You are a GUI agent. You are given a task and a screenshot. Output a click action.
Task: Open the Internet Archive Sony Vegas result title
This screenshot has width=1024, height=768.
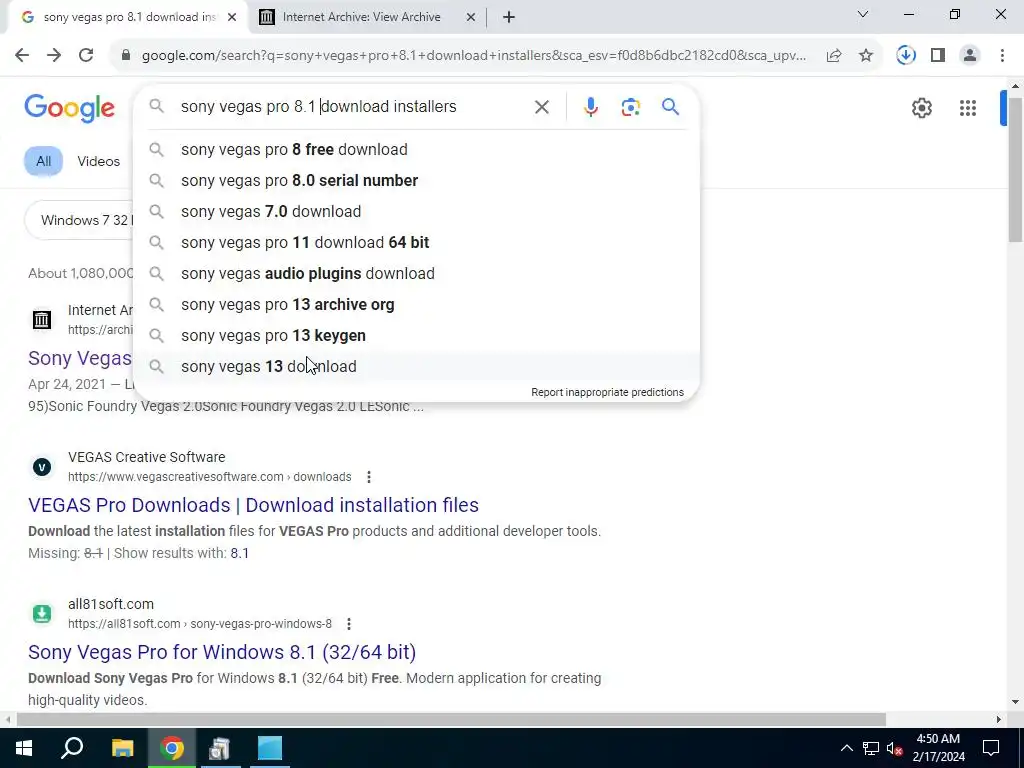[80, 359]
